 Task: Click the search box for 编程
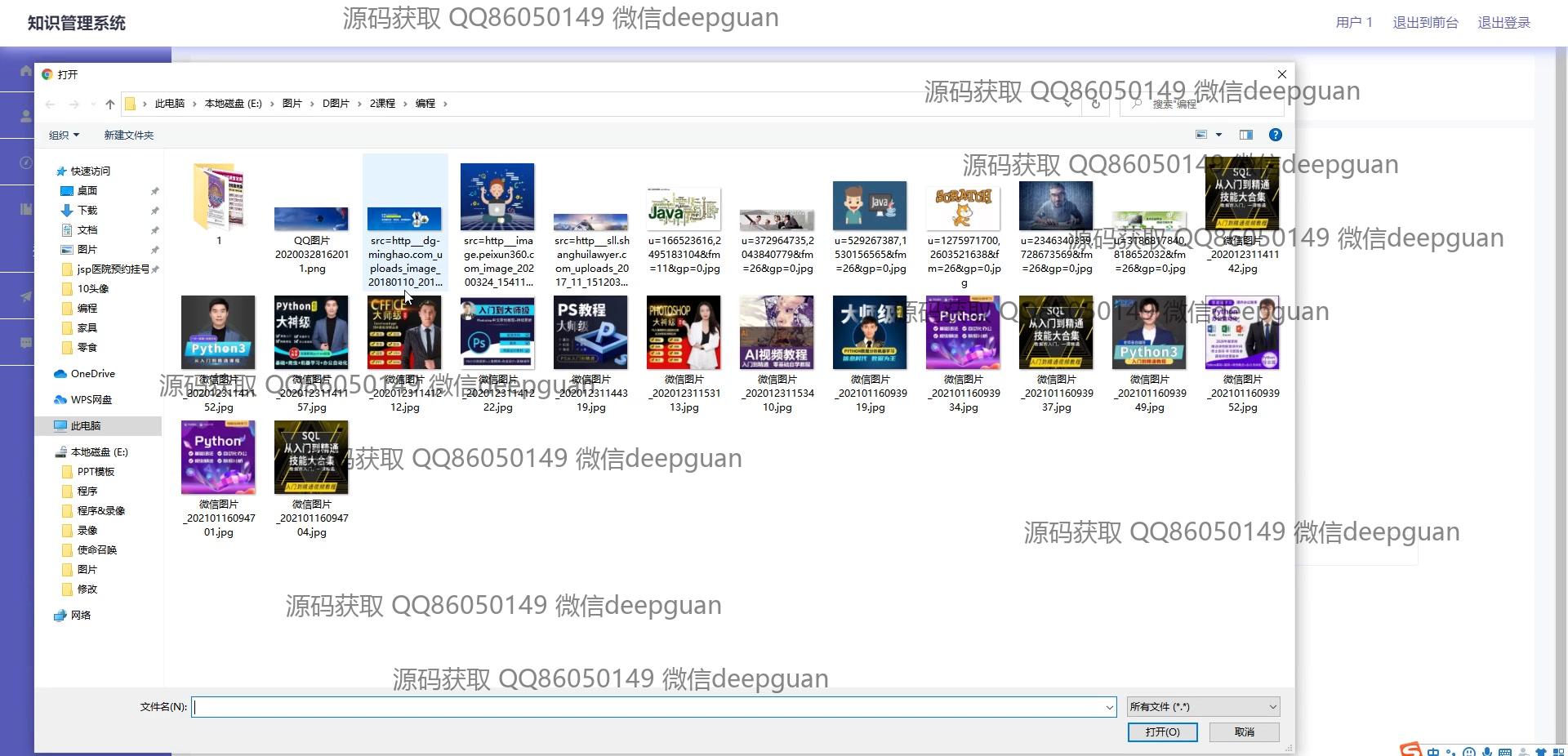[1200, 104]
